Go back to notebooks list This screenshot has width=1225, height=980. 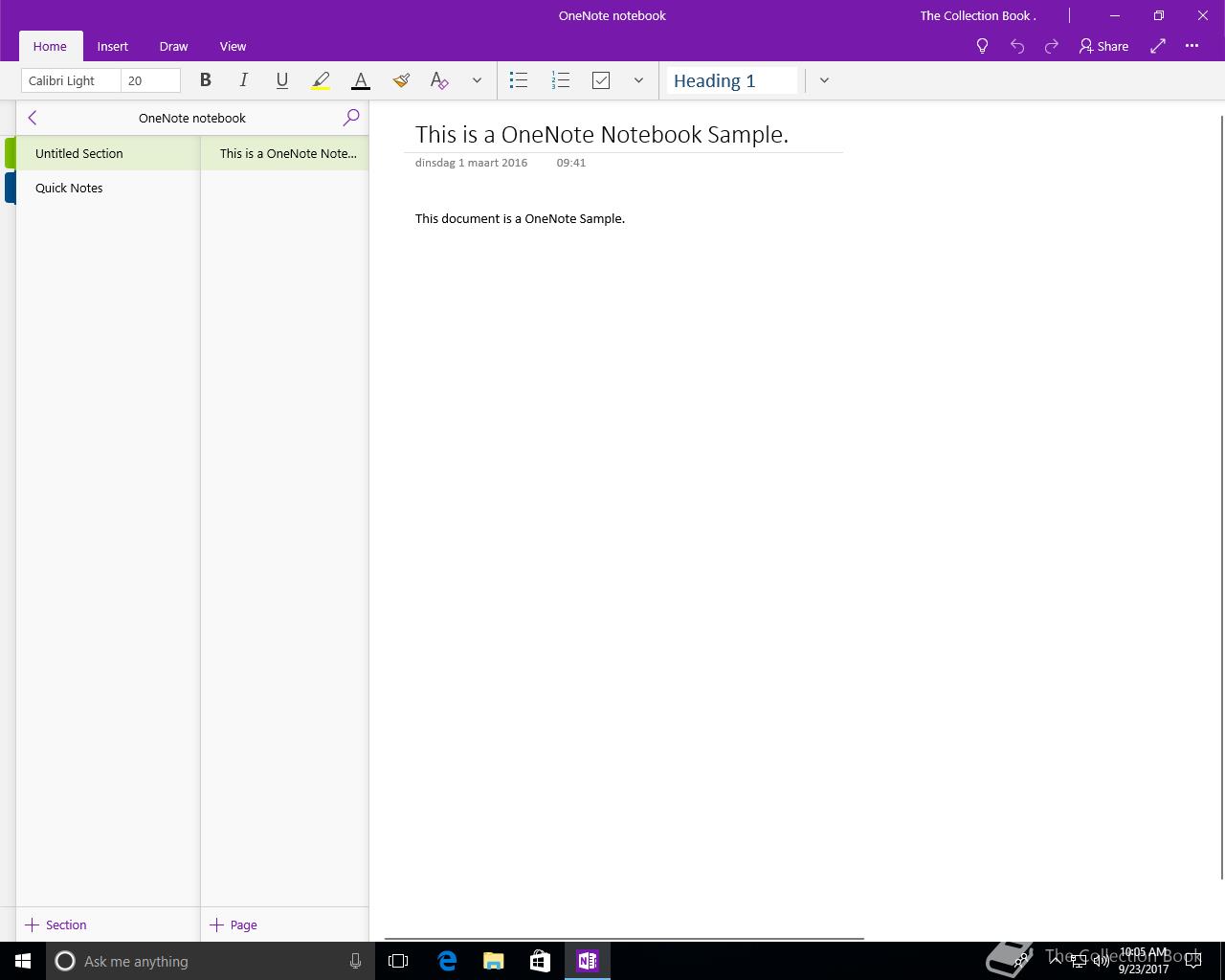coord(33,118)
